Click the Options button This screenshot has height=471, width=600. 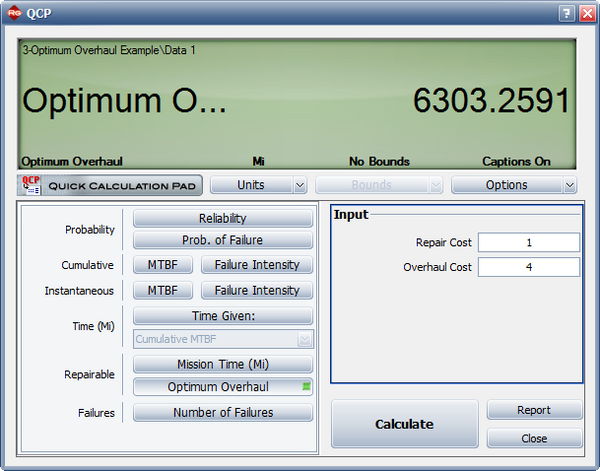click(507, 185)
